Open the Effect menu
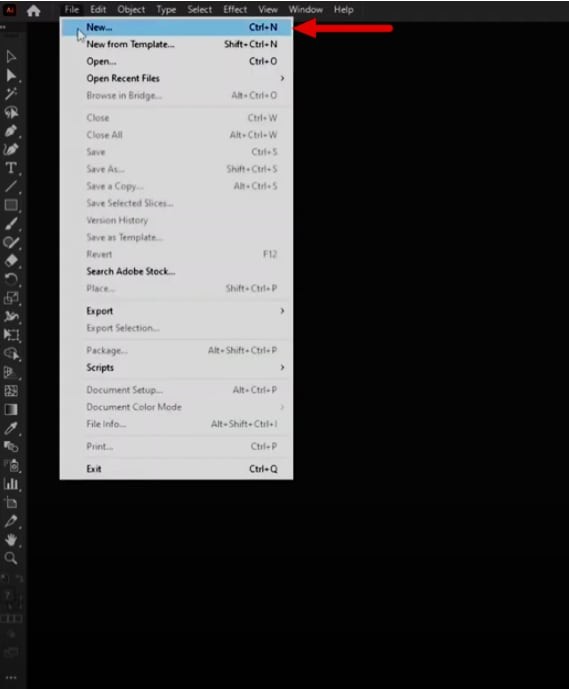 click(x=235, y=10)
